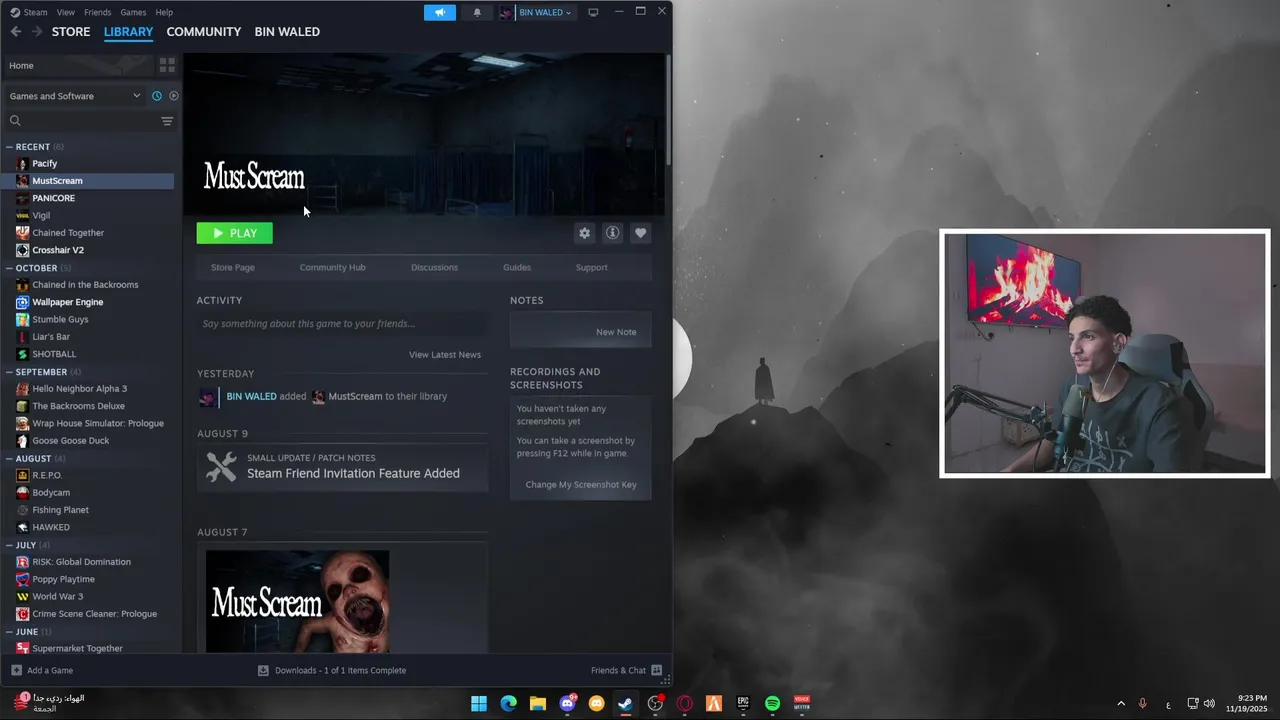Open the Guides link
This screenshot has width=1280, height=720.
tap(517, 267)
